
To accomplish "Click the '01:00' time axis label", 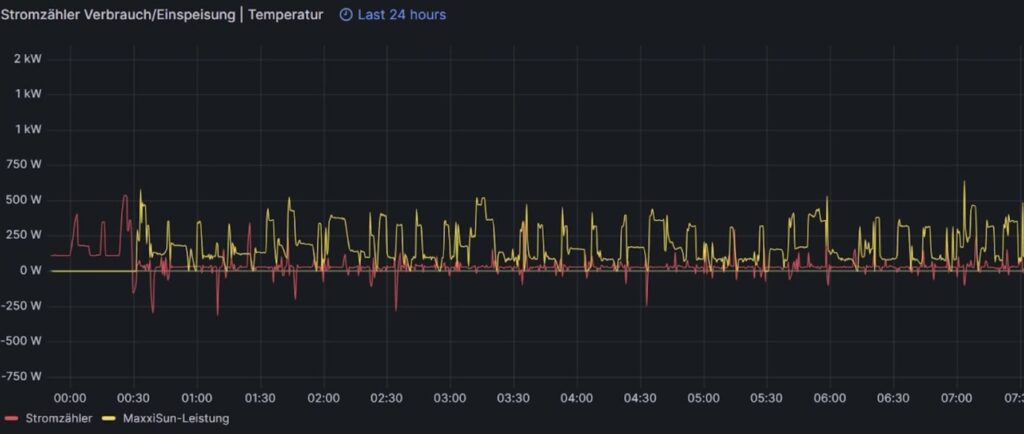I will click(x=197, y=398).
